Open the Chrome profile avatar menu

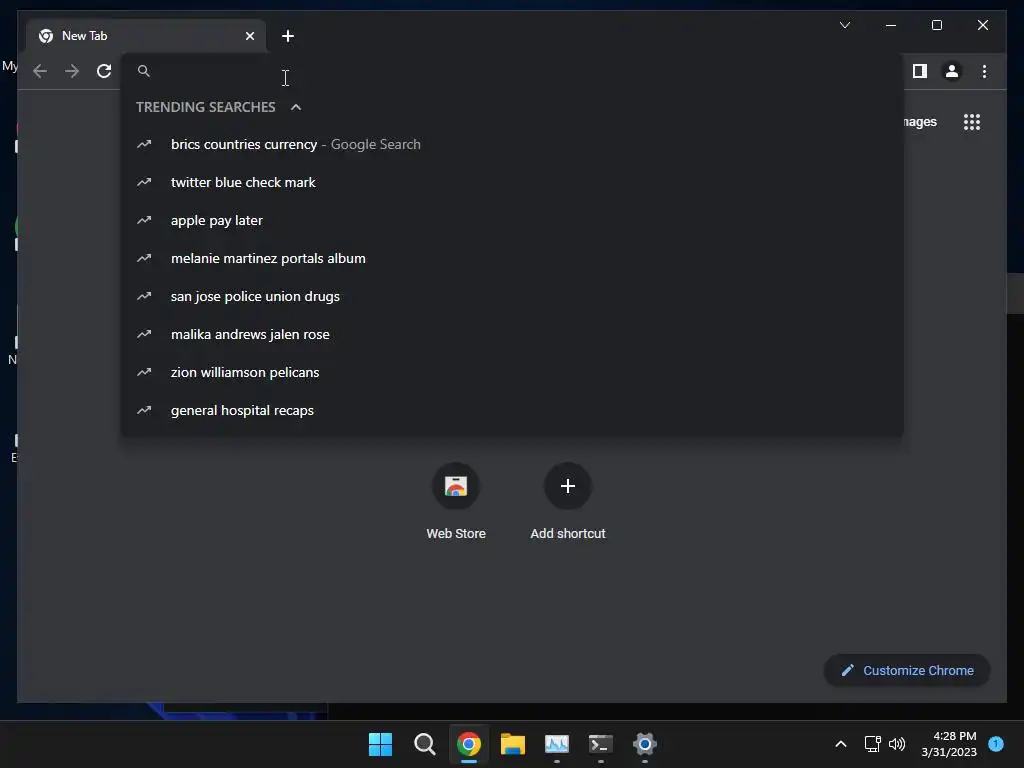point(952,71)
